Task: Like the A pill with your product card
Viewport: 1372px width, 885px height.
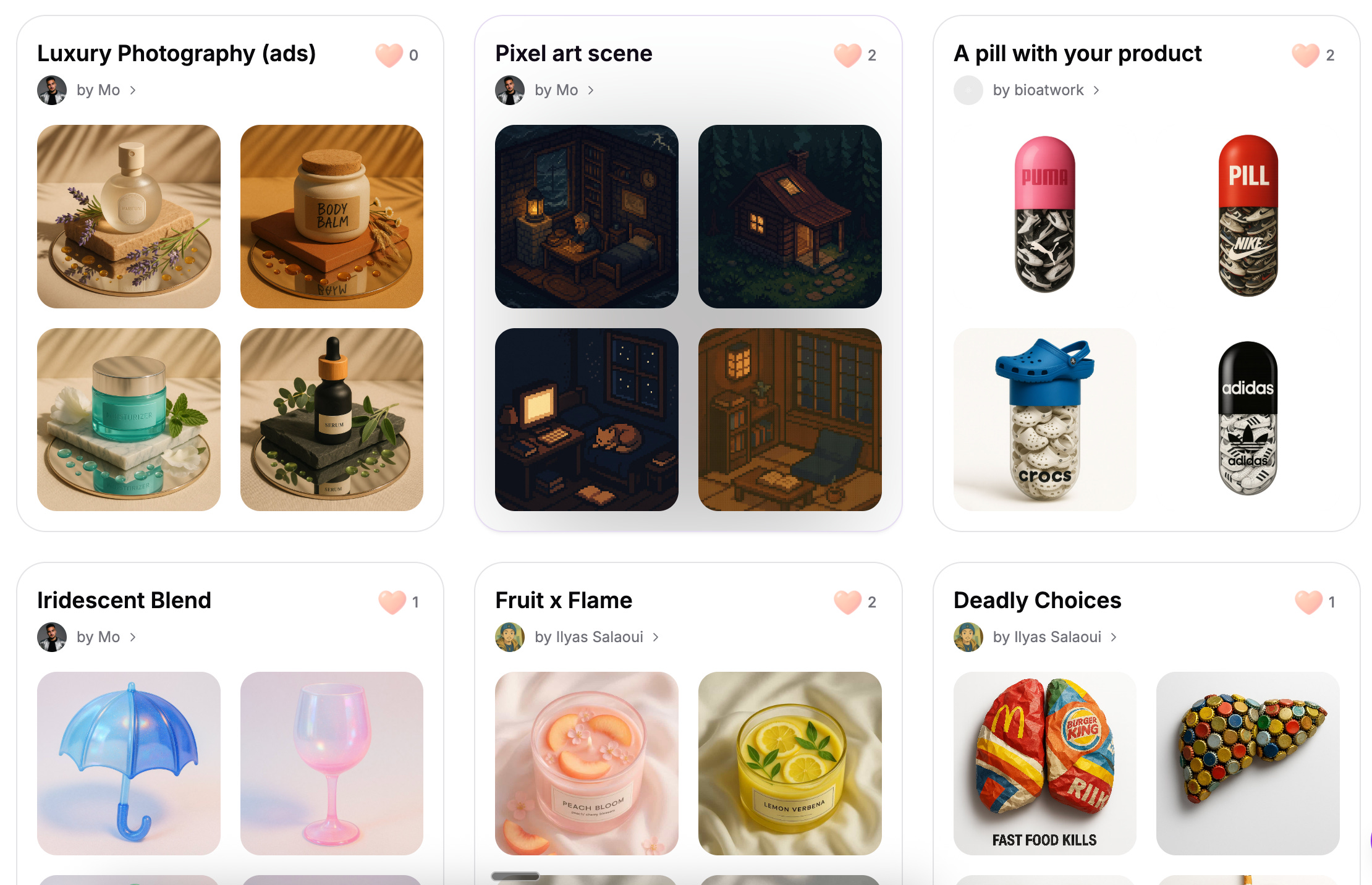Action: pyautogui.click(x=1305, y=55)
